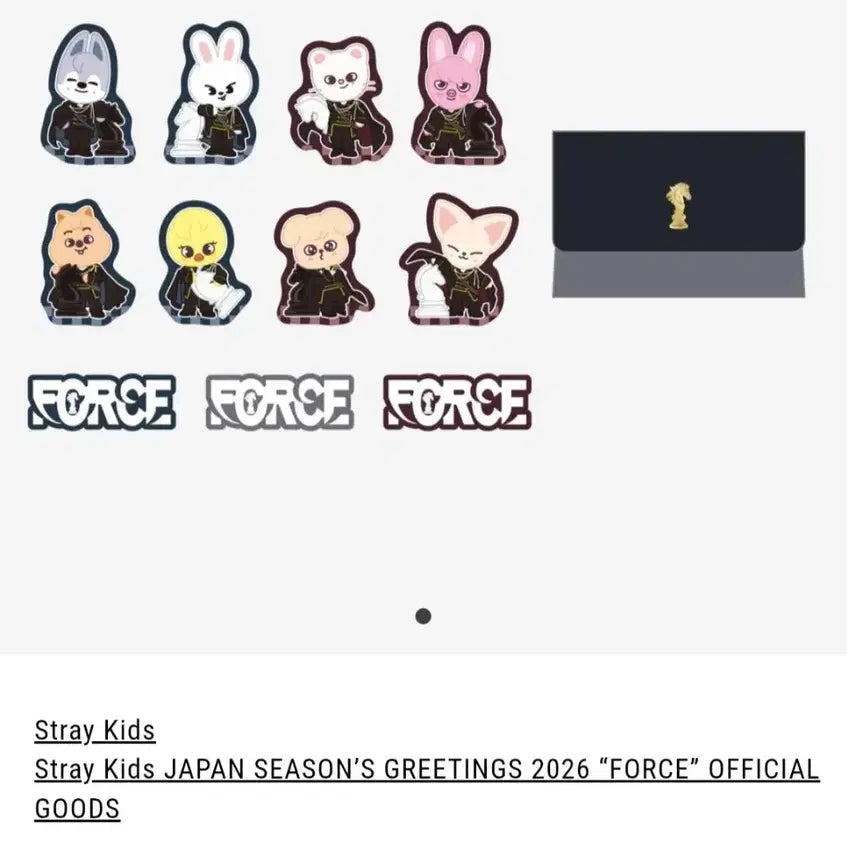
Task: Click the gray-outlined FORCE logo sticker
Action: 280,402
